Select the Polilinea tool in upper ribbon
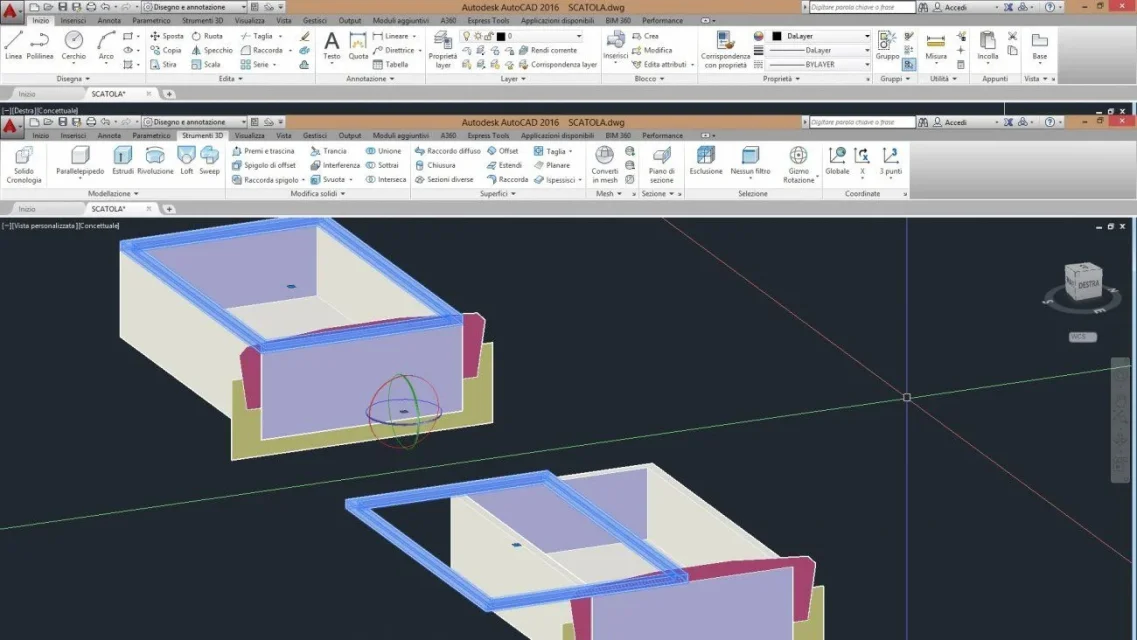1137x640 pixels. 39,45
